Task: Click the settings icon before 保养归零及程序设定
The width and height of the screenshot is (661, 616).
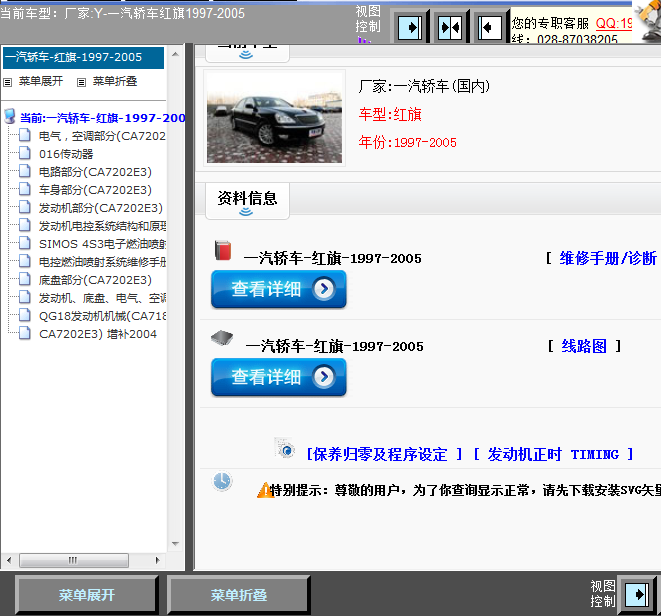Action: [285, 448]
